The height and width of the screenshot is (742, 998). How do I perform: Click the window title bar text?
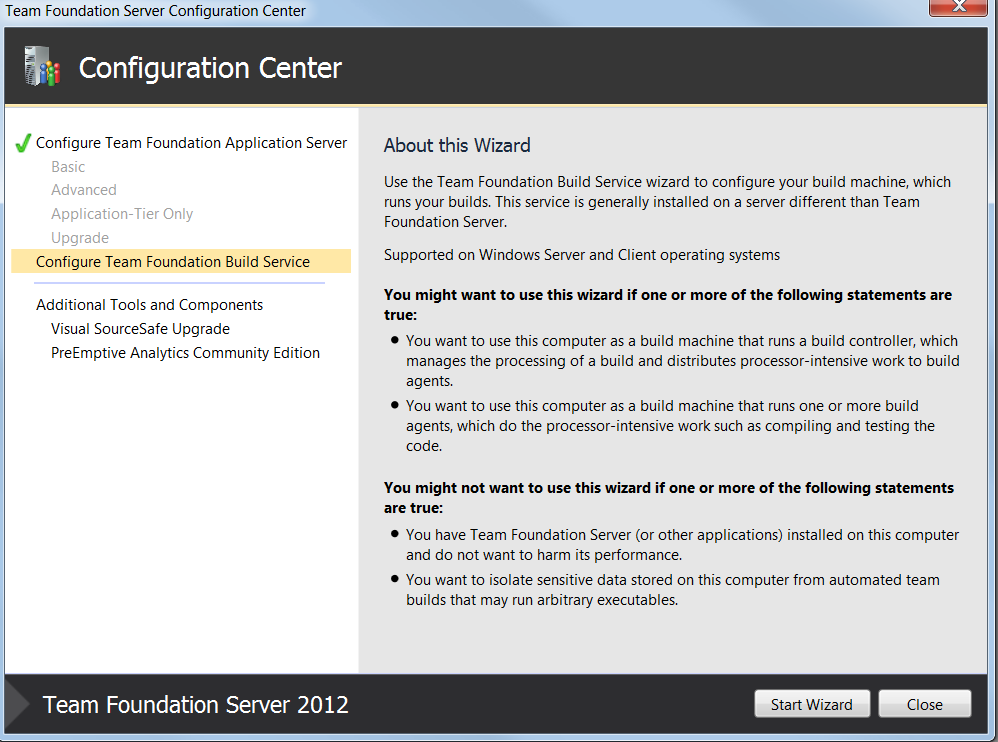point(155,11)
